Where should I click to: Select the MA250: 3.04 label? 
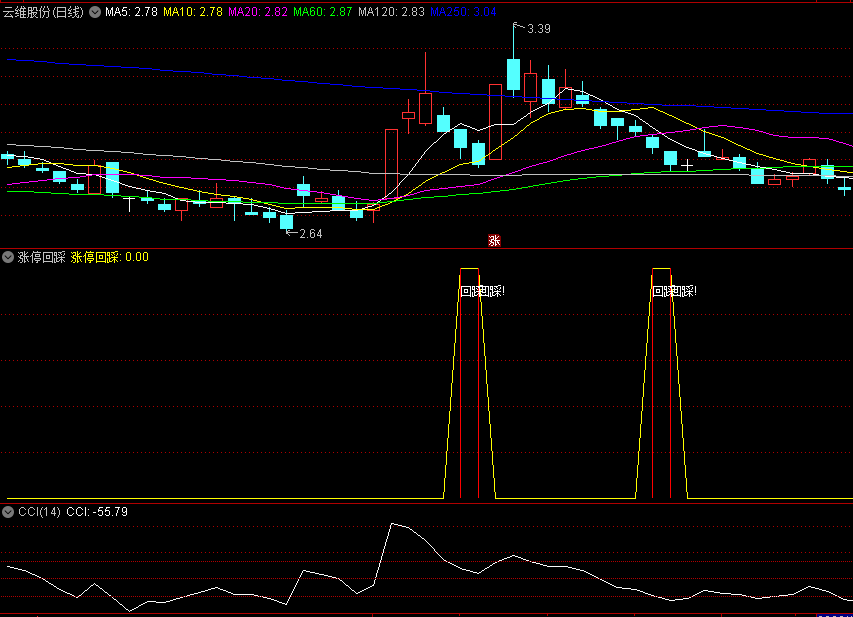pyautogui.click(x=463, y=12)
